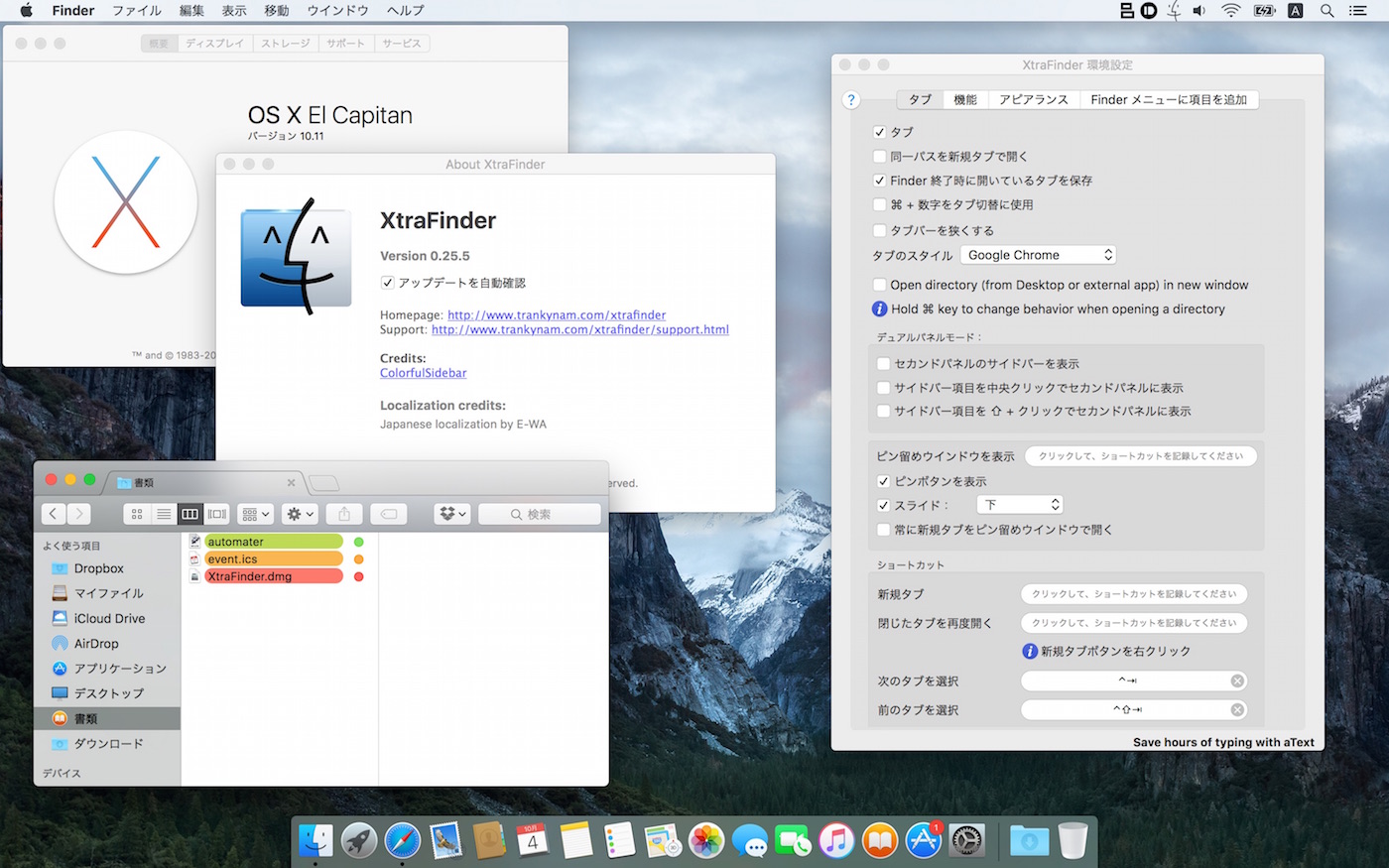Record a shortcut for 新規タブ

(1134, 594)
